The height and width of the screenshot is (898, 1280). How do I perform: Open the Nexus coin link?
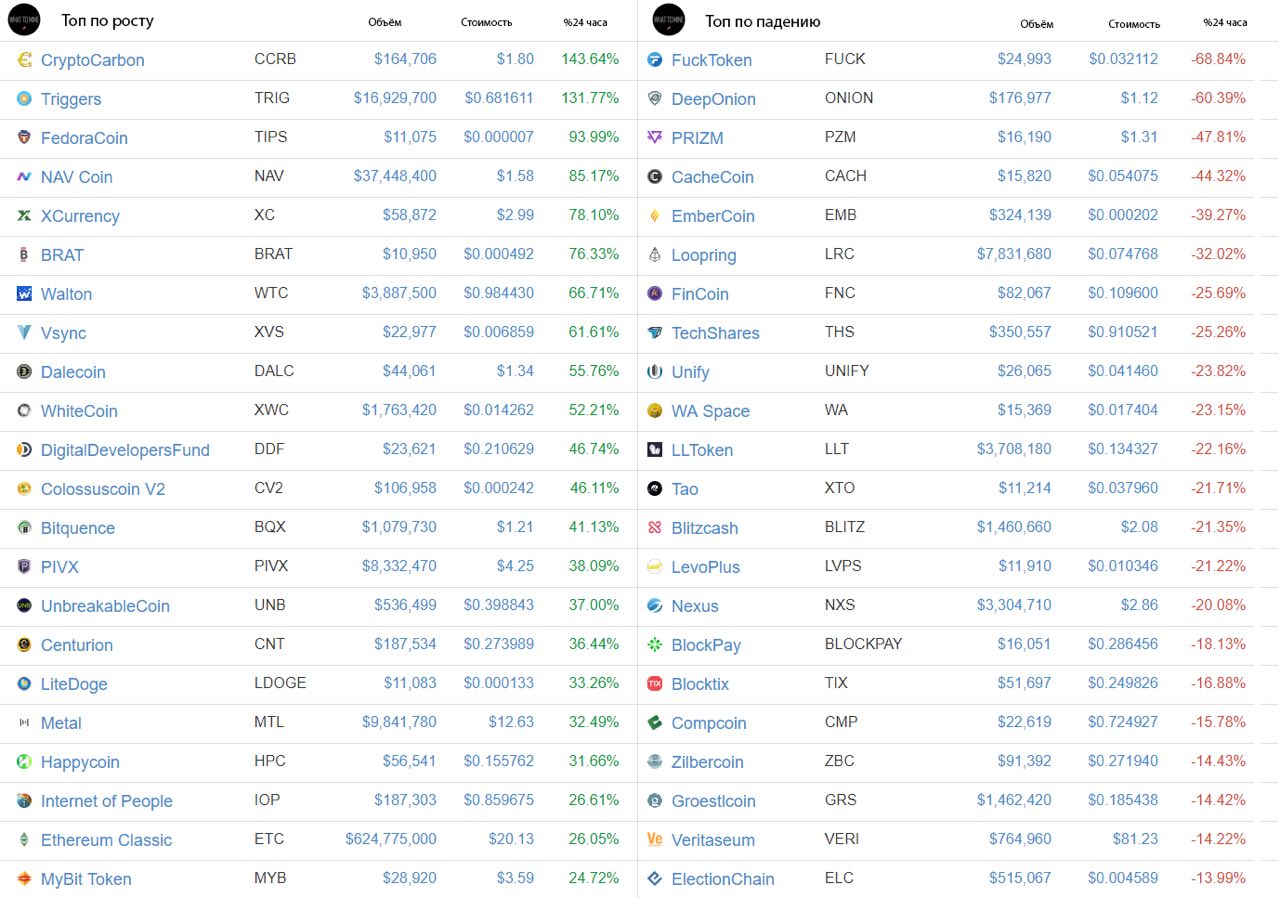point(695,606)
